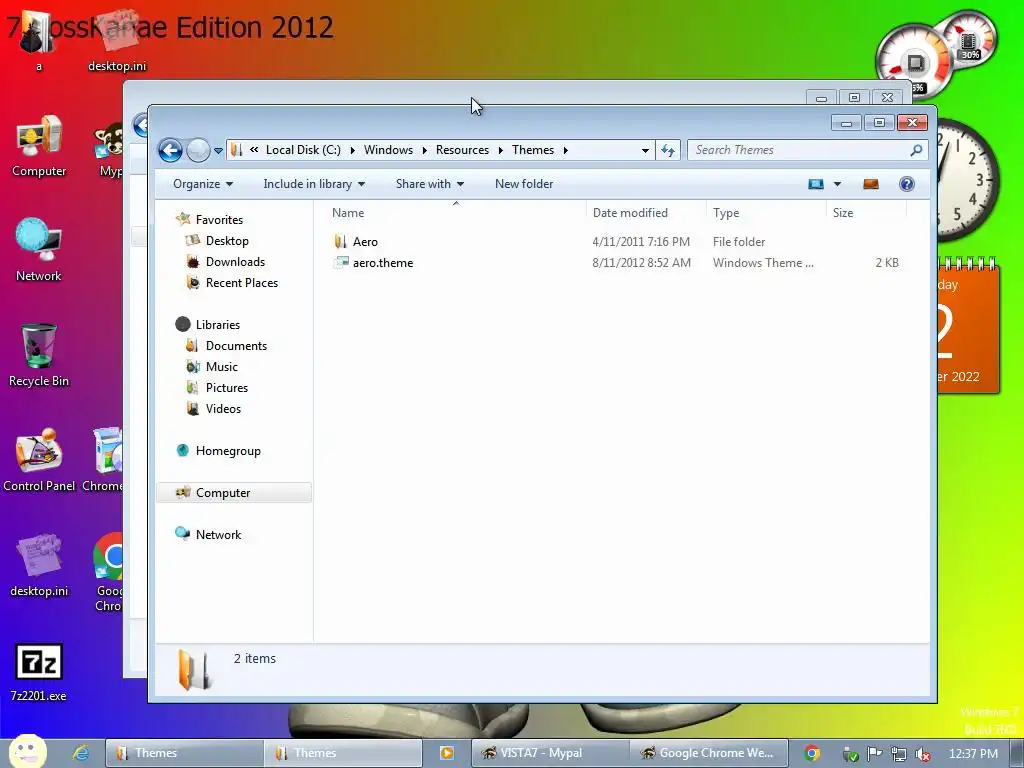Open the Organize menu
Viewport: 1024px width, 768px height.
(x=202, y=184)
